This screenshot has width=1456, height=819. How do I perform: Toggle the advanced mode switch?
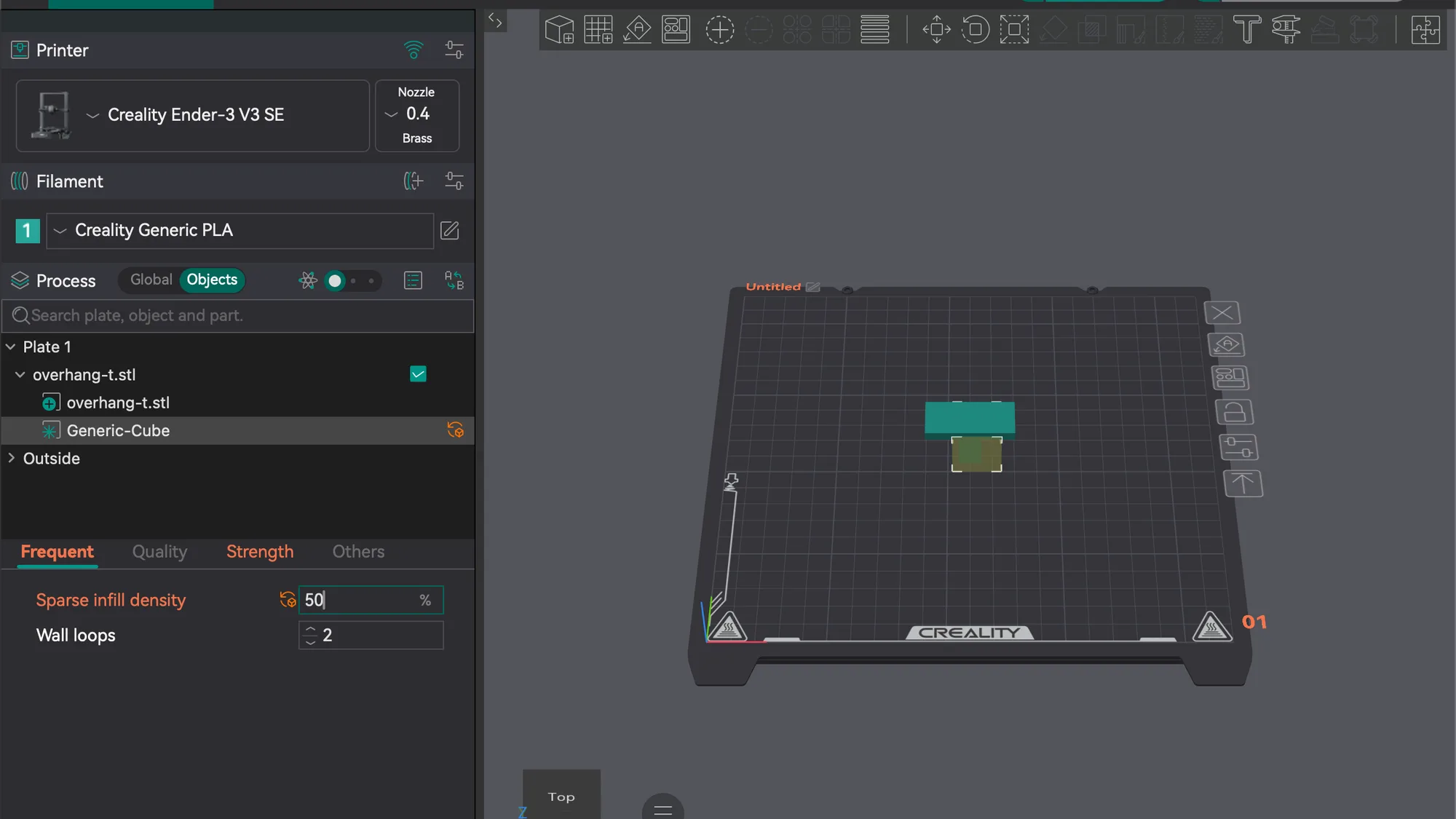click(x=352, y=280)
